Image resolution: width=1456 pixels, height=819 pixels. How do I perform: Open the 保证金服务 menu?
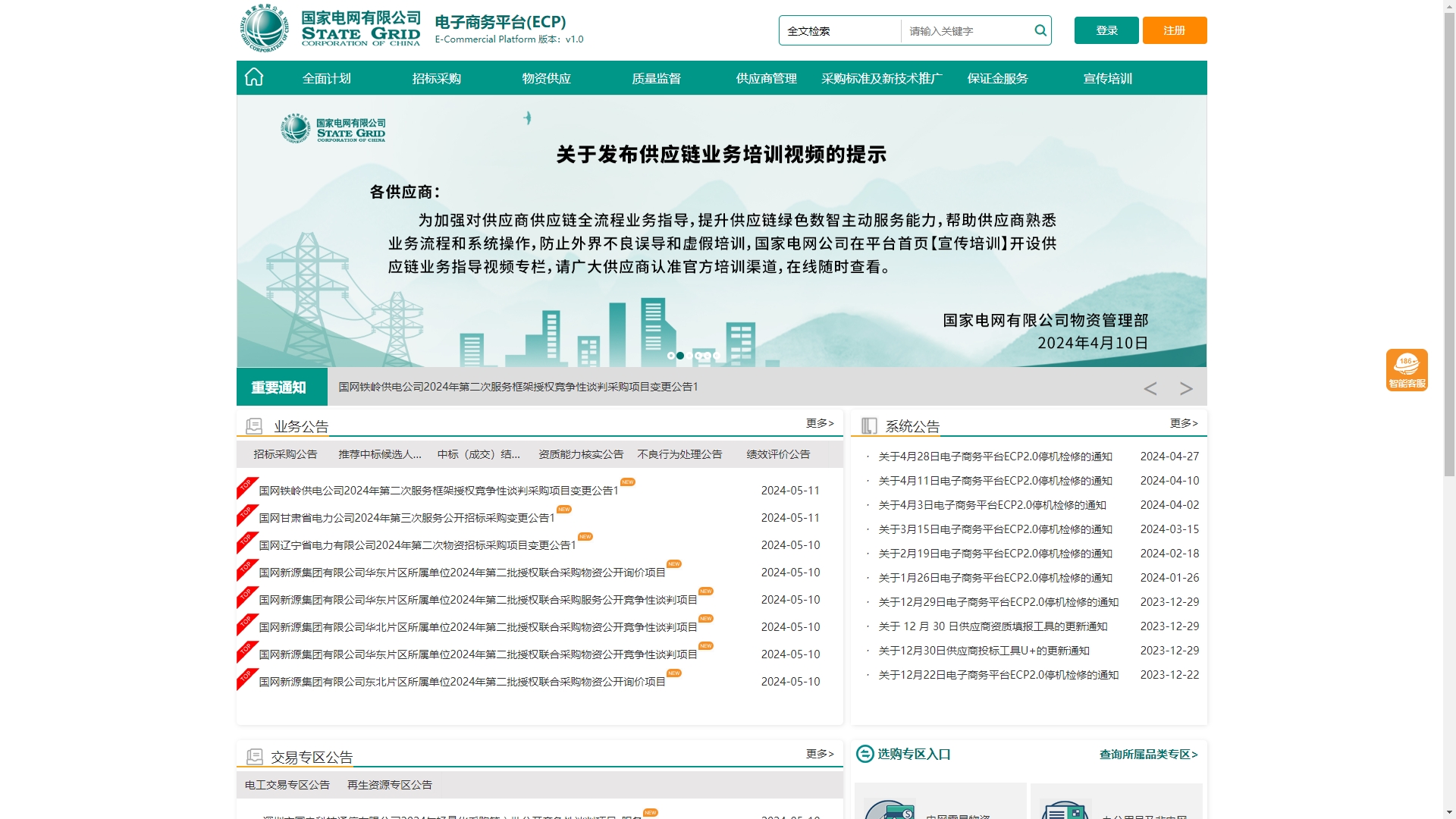pos(998,78)
